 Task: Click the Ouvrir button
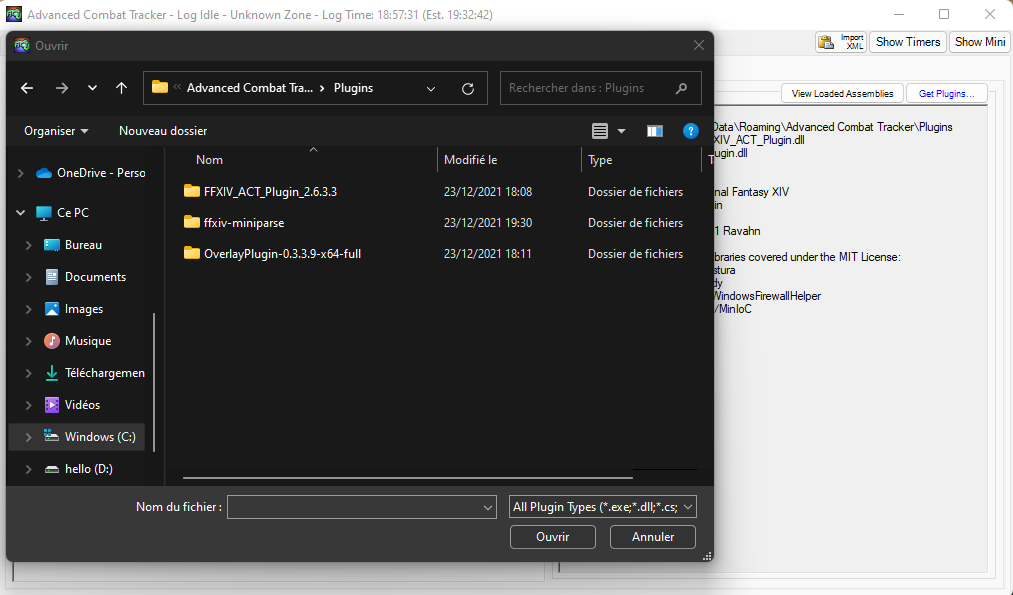coord(552,537)
